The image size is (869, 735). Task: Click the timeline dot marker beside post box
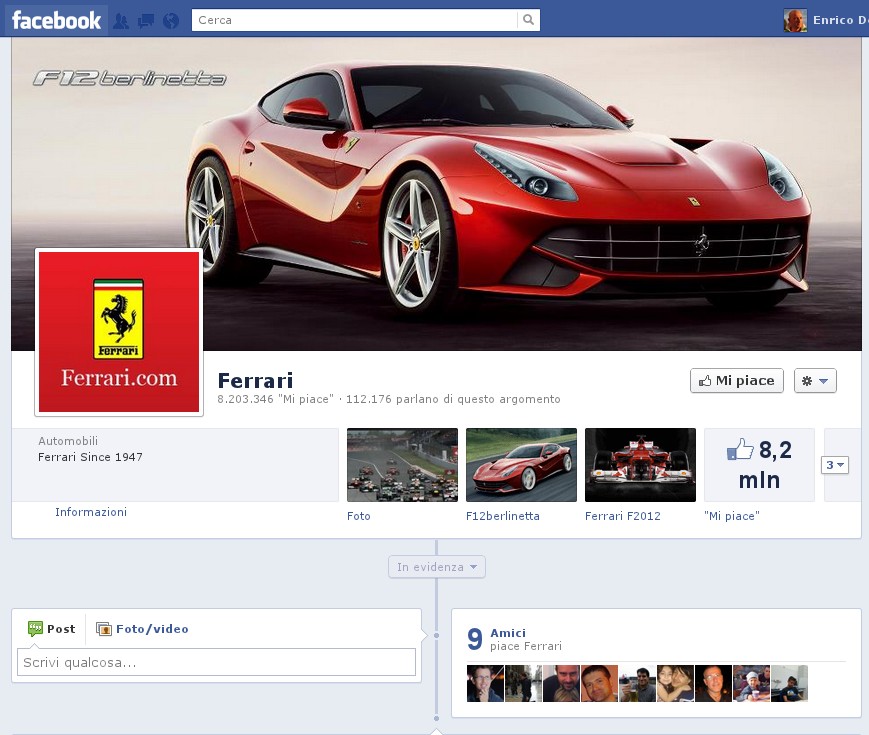click(437, 635)
